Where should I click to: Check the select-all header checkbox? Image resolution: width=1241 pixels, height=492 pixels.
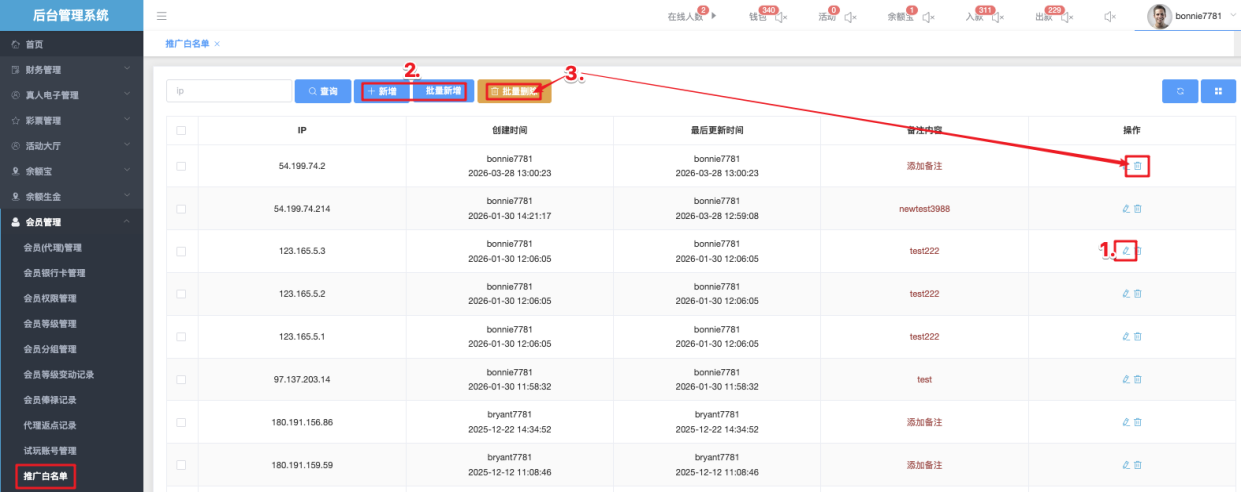coord(181,130)
